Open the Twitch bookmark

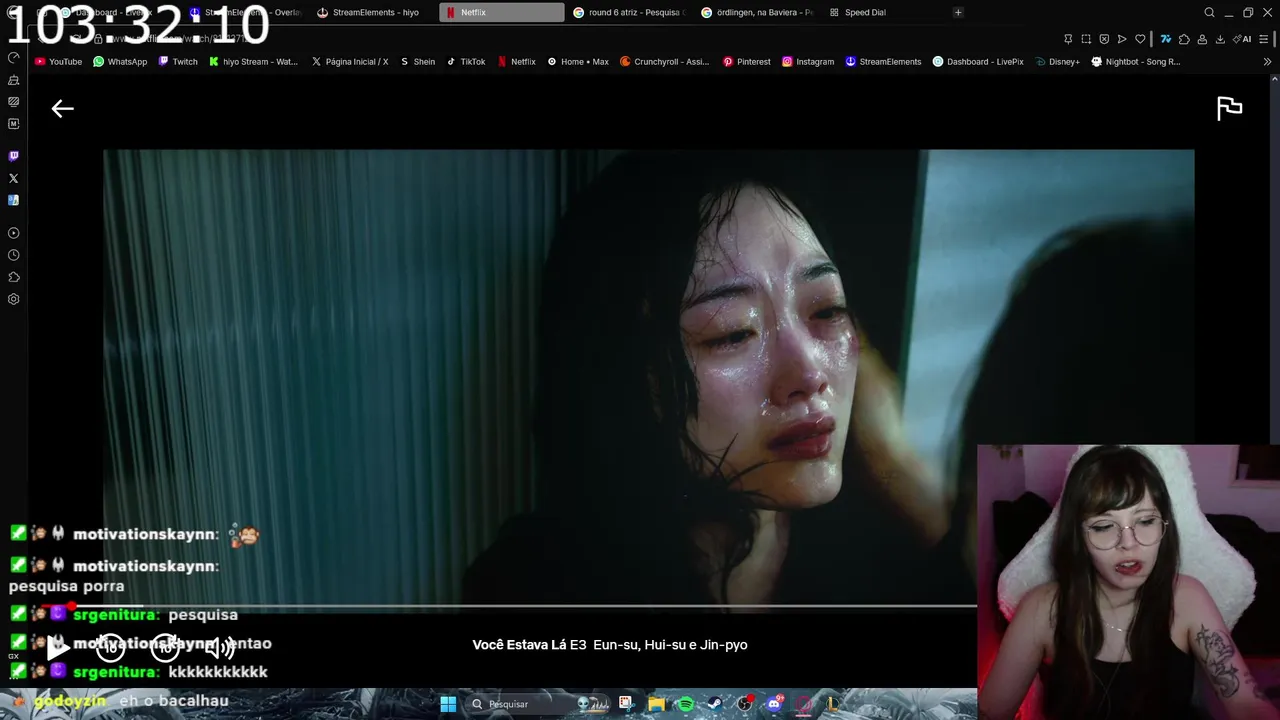[x=178, y=61]
